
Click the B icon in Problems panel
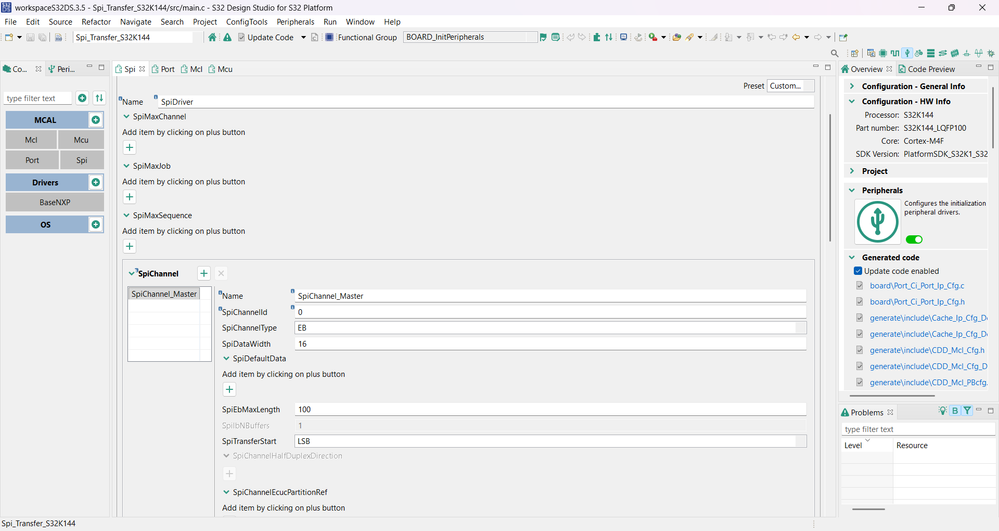(x=955, y=411)
